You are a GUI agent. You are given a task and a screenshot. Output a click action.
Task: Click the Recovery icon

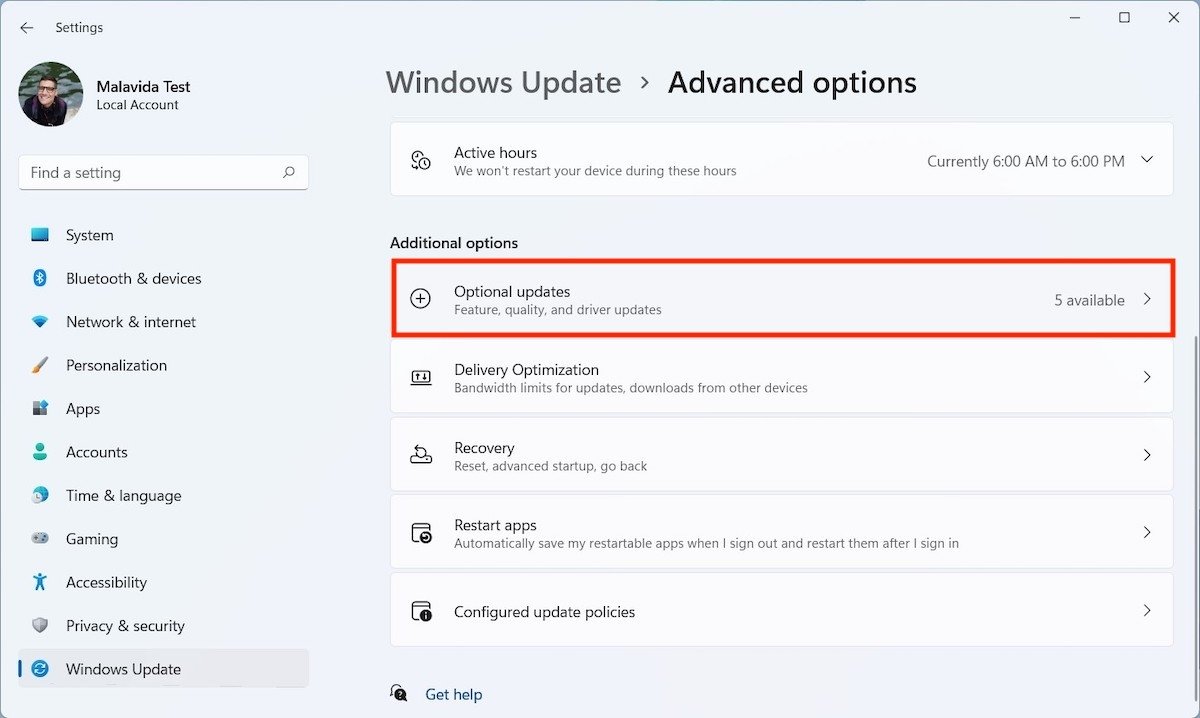coord(421,455)
